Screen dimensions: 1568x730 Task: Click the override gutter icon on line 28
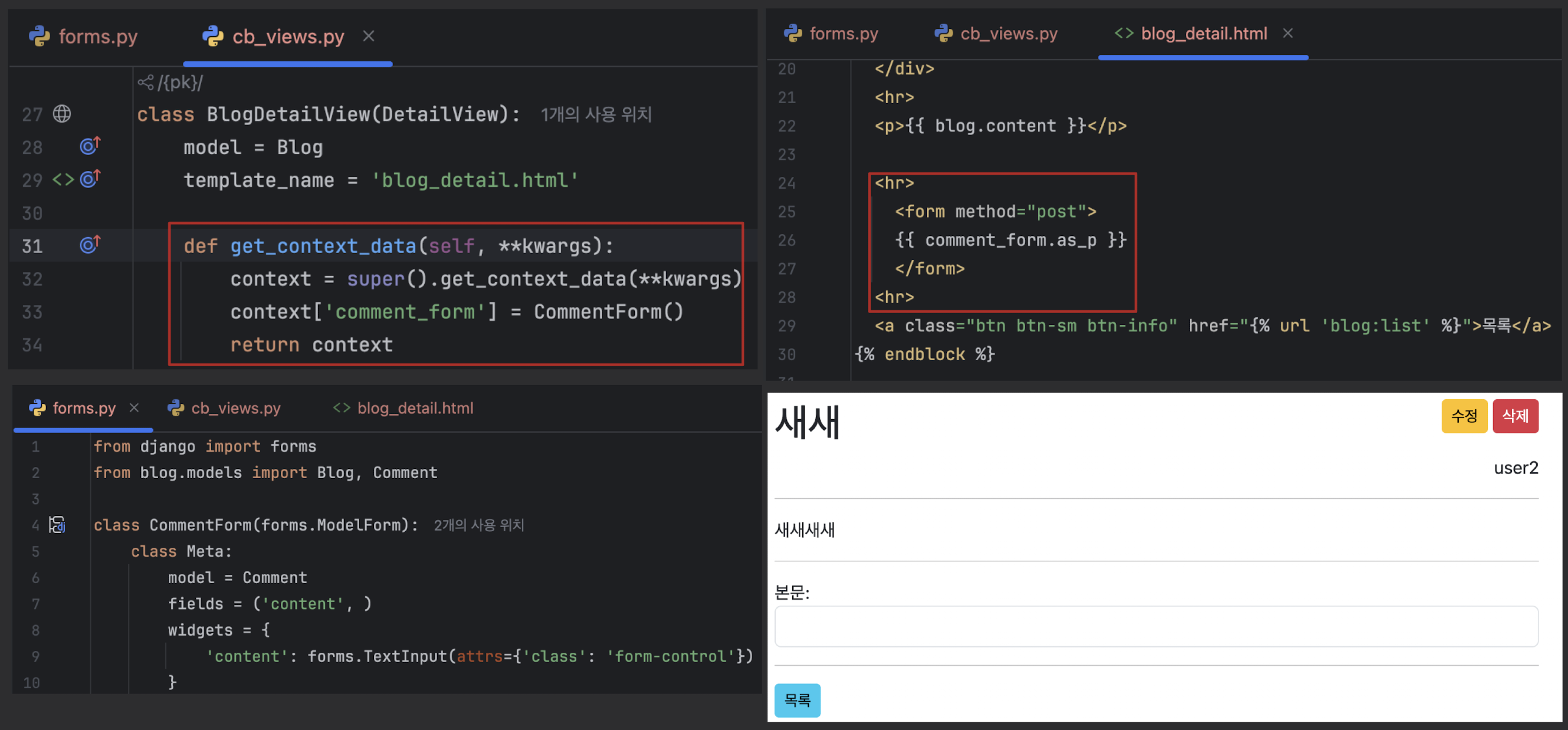click(90, 146)
